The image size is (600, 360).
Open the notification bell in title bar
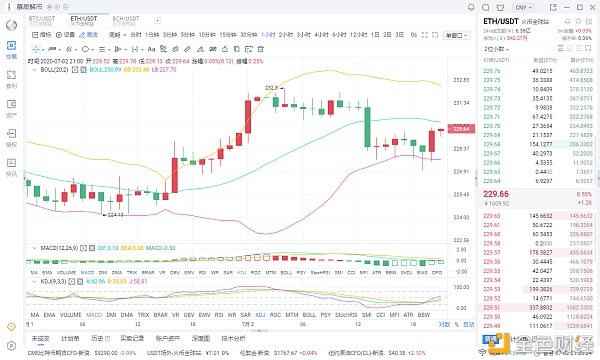[471, 7]
